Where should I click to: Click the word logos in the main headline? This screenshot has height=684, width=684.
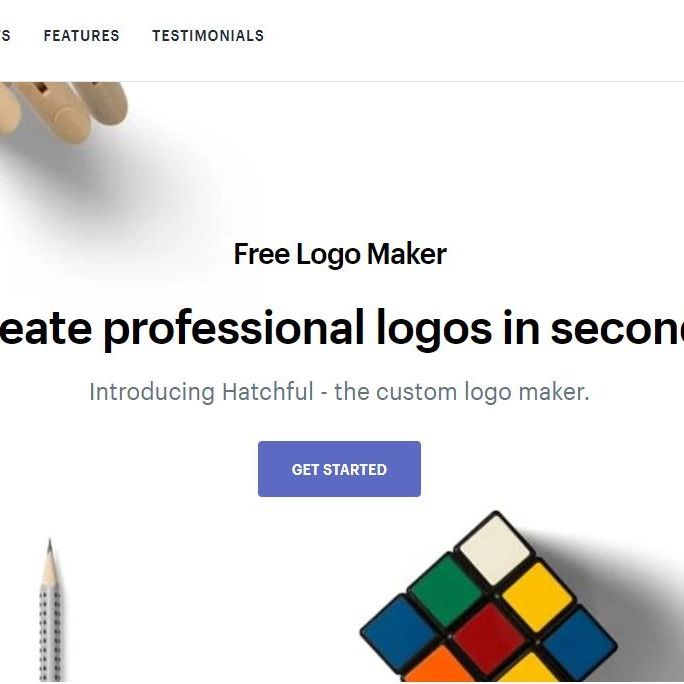point(434,331)
